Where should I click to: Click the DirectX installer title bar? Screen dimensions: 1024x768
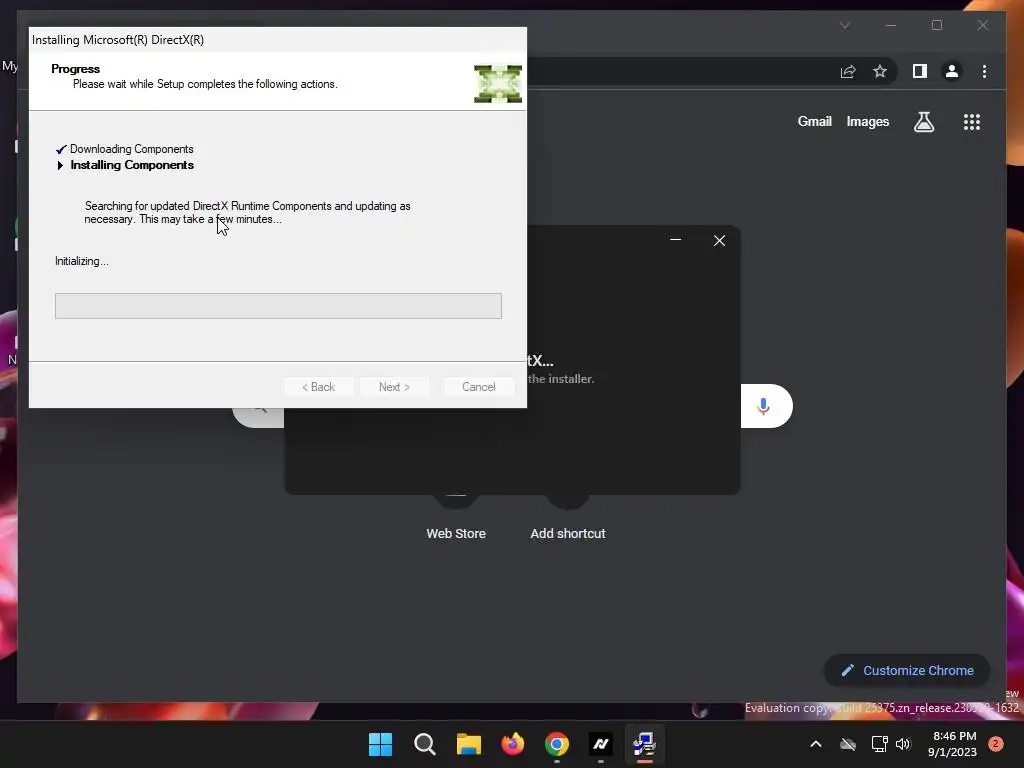[x=278, y=40]
